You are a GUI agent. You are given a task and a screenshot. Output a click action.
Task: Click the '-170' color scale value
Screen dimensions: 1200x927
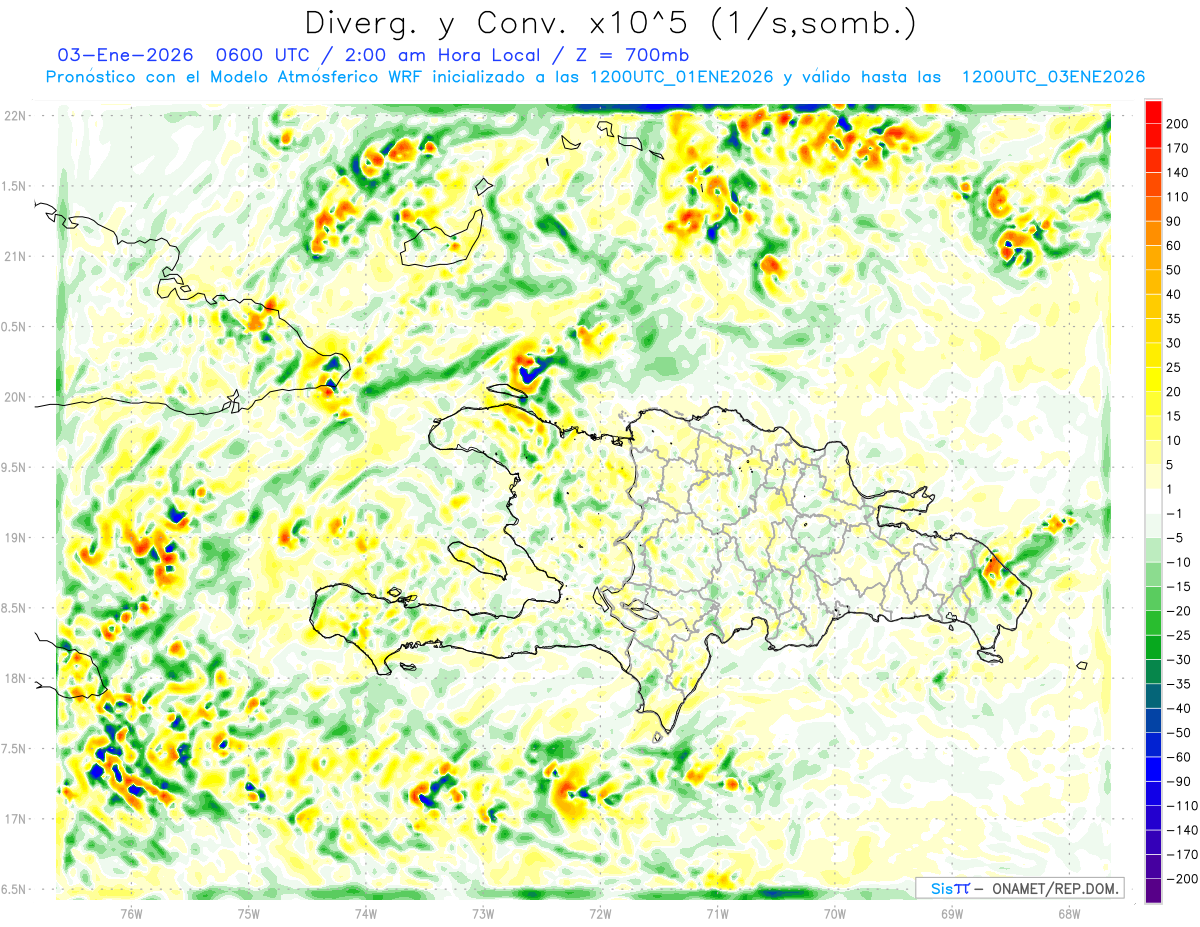tap(1181, 854)
